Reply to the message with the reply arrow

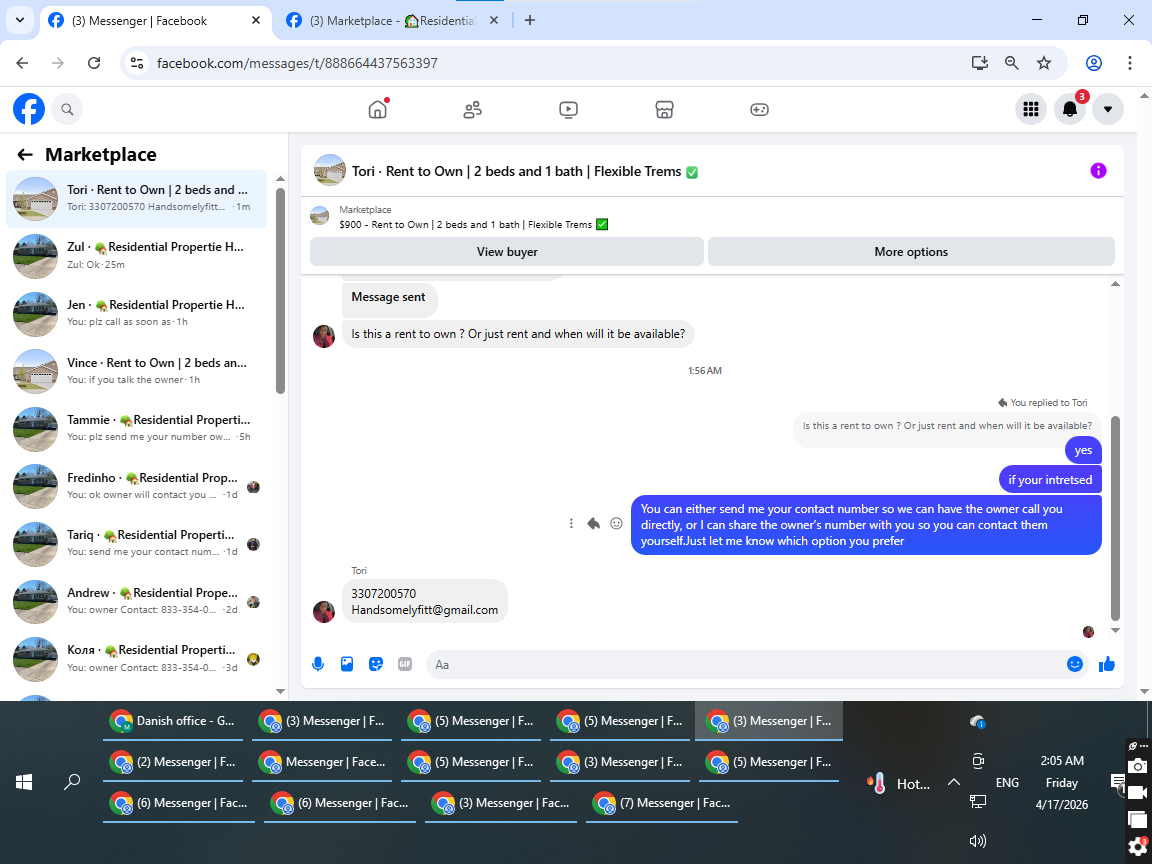coord(594,524)
